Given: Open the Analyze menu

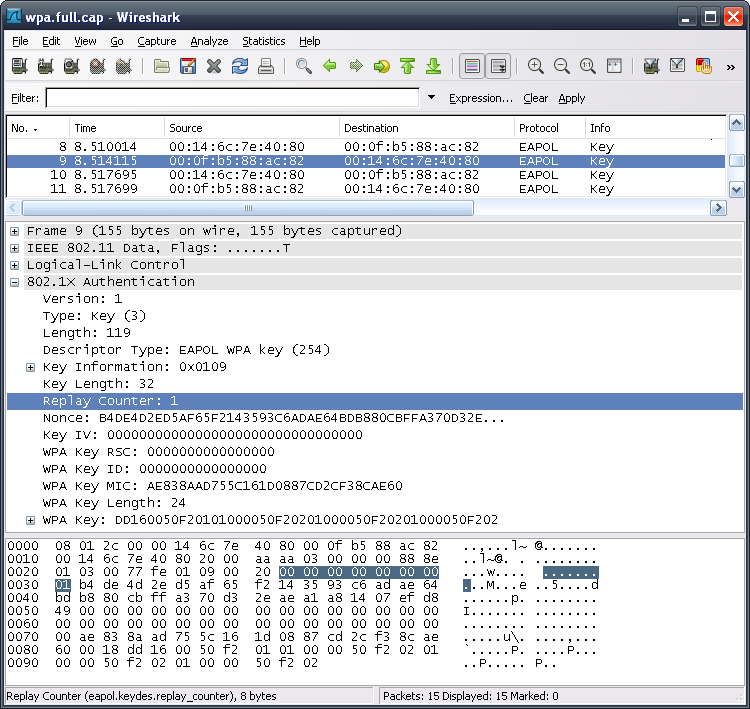Looking at the screenshot, I should click(x=209, y=41).
